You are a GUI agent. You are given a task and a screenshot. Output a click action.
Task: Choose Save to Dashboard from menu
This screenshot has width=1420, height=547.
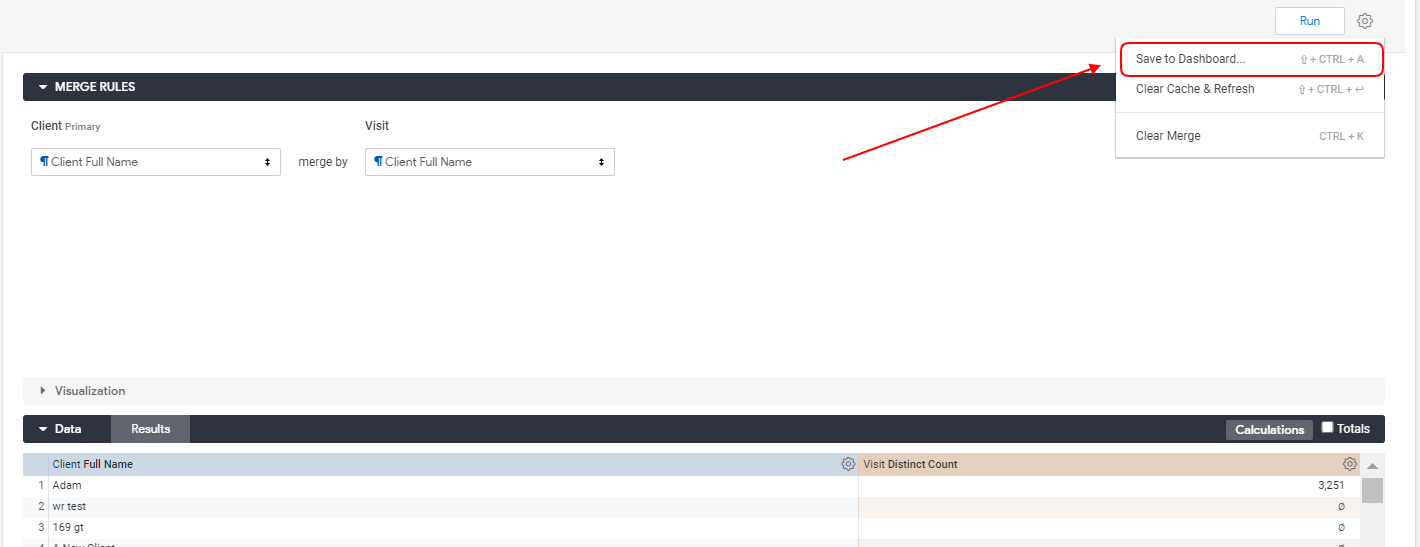1190,59
